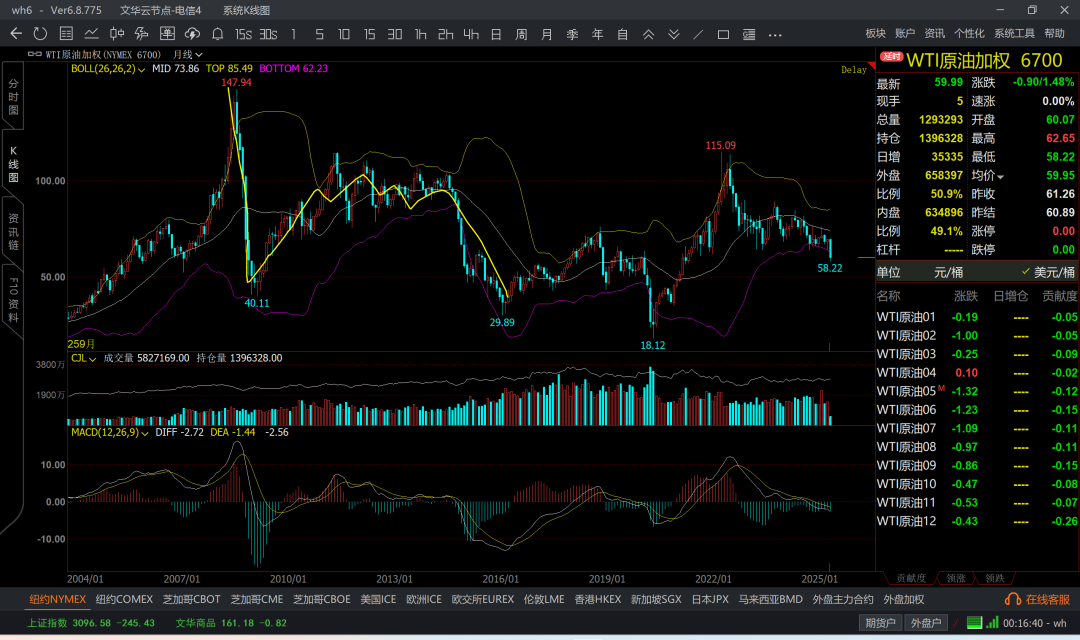1080x640 pixels.
Task: Sort contracts by 涨跌 column header
Action: (x=966, y=296)
